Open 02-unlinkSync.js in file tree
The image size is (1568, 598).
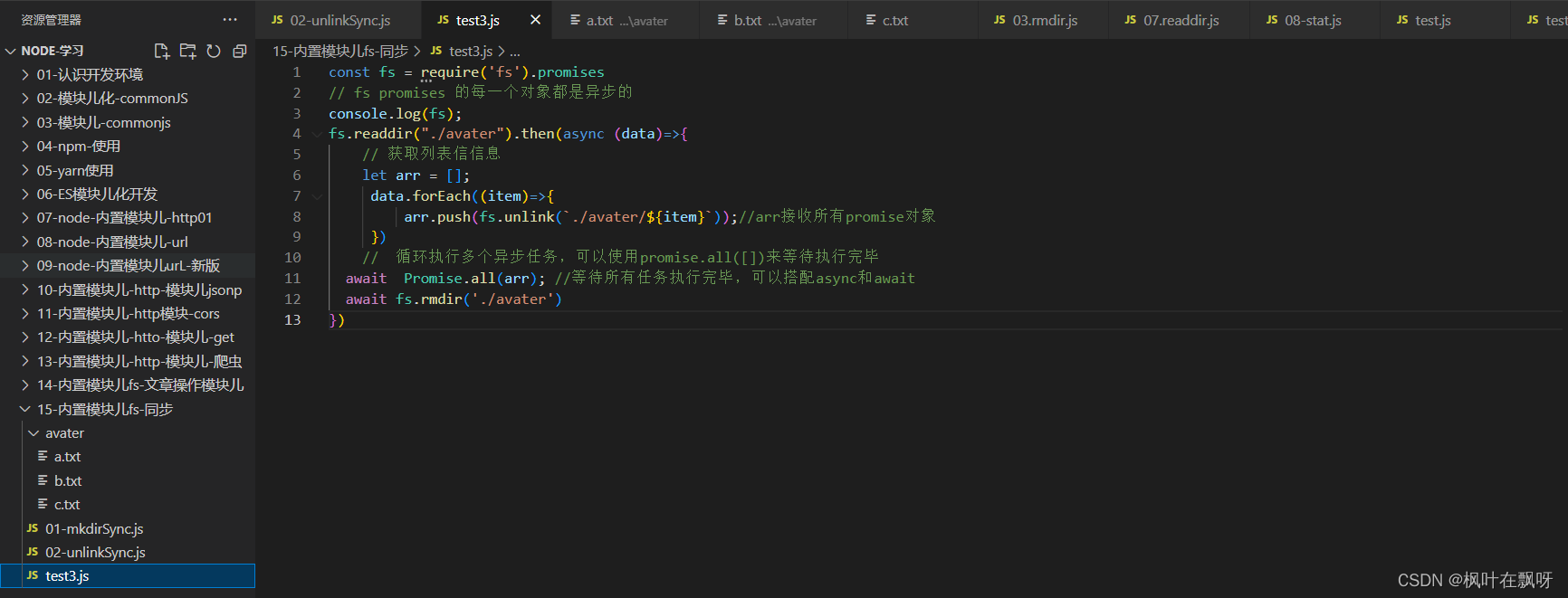pos(128,552)
